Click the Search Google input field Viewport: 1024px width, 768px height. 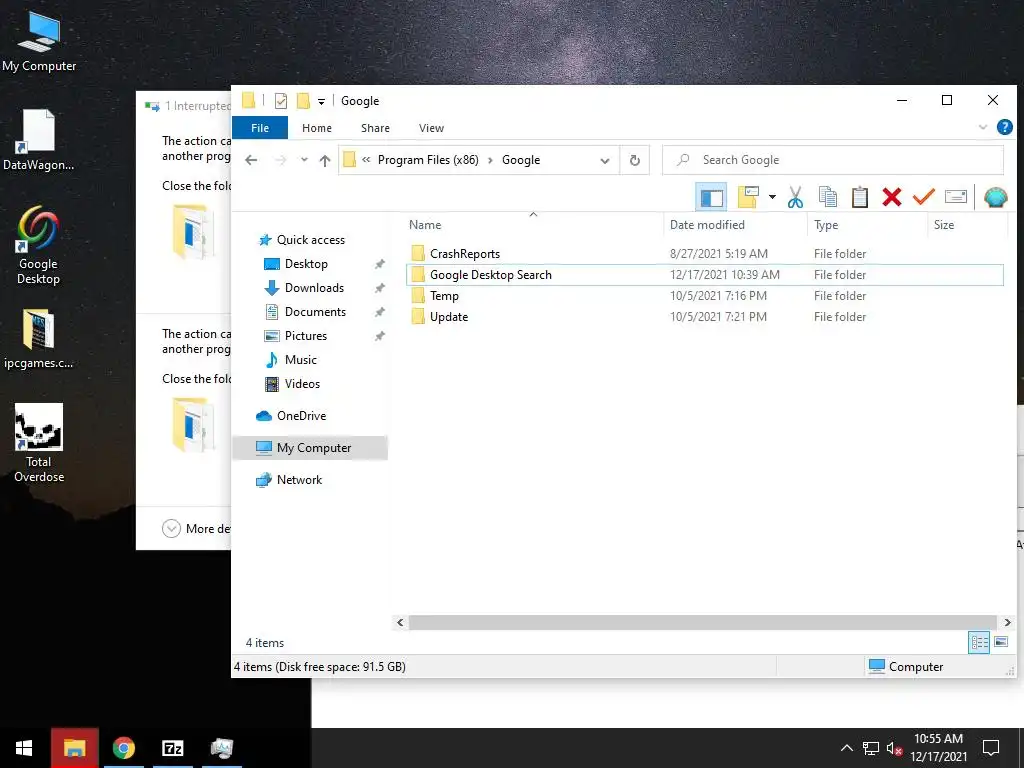tap(833, 160)
